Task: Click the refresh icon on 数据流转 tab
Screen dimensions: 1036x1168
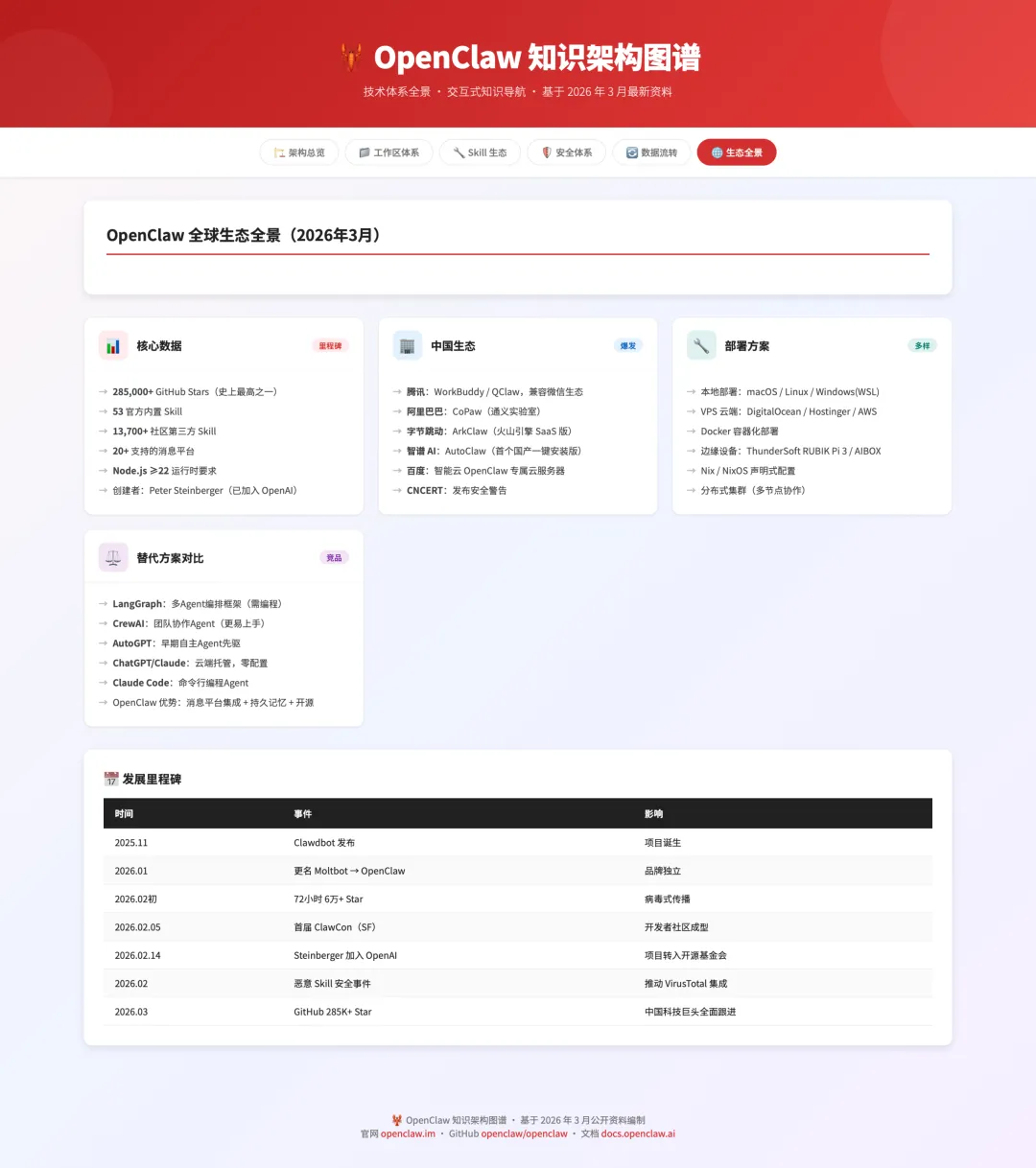Action: click(632, 152)
